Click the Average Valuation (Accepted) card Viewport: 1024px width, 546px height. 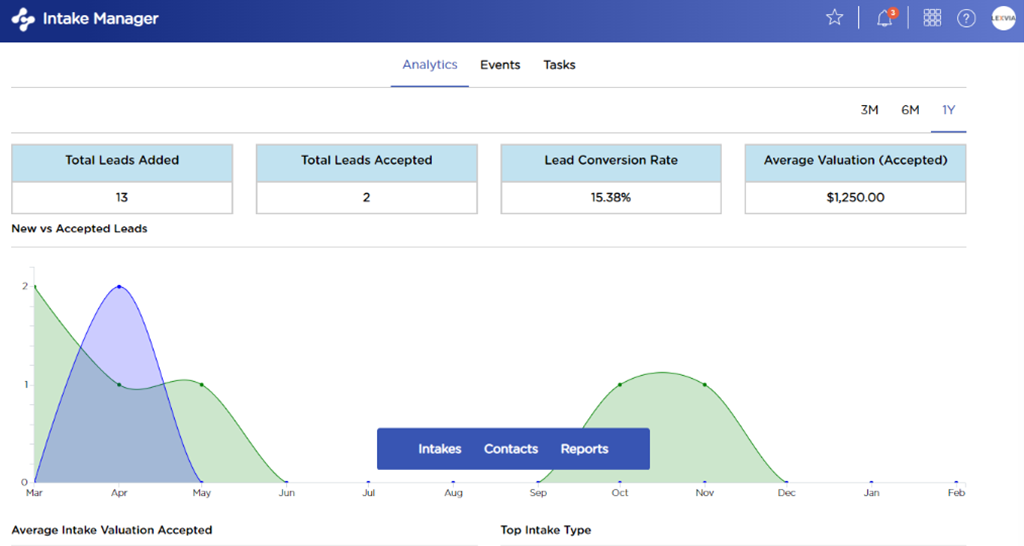pyautogui.click(x=855, y=179)
